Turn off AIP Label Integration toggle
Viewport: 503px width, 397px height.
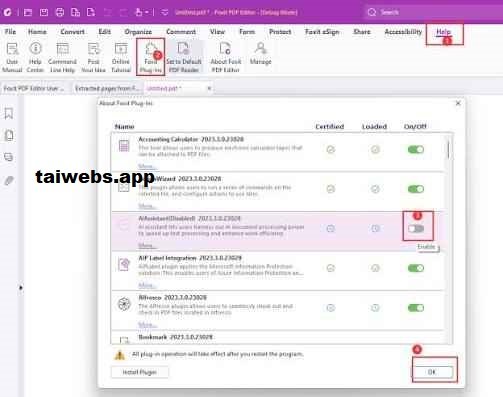click(x=416, y=268)
